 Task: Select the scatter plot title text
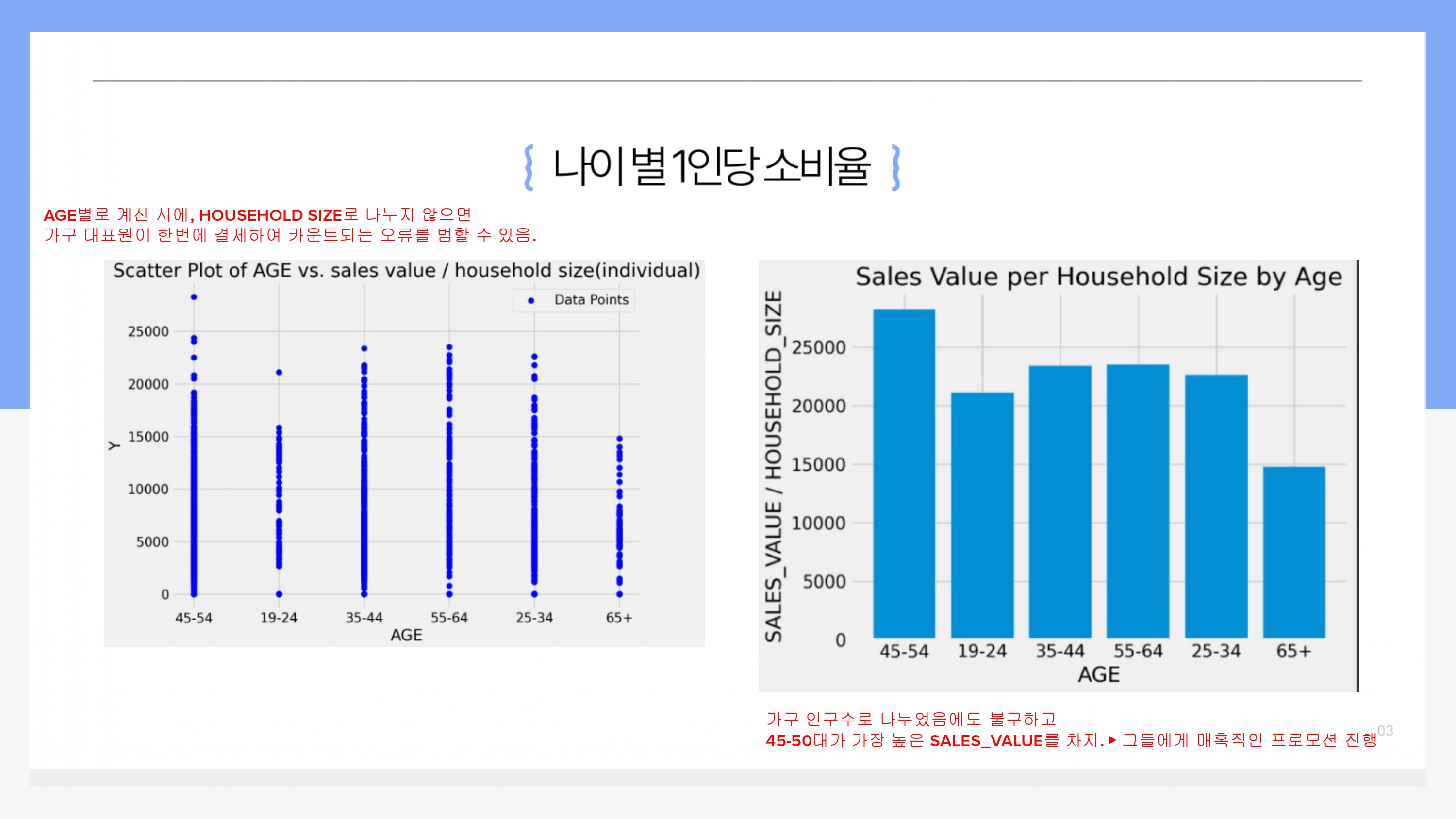(x=406, y=271)
